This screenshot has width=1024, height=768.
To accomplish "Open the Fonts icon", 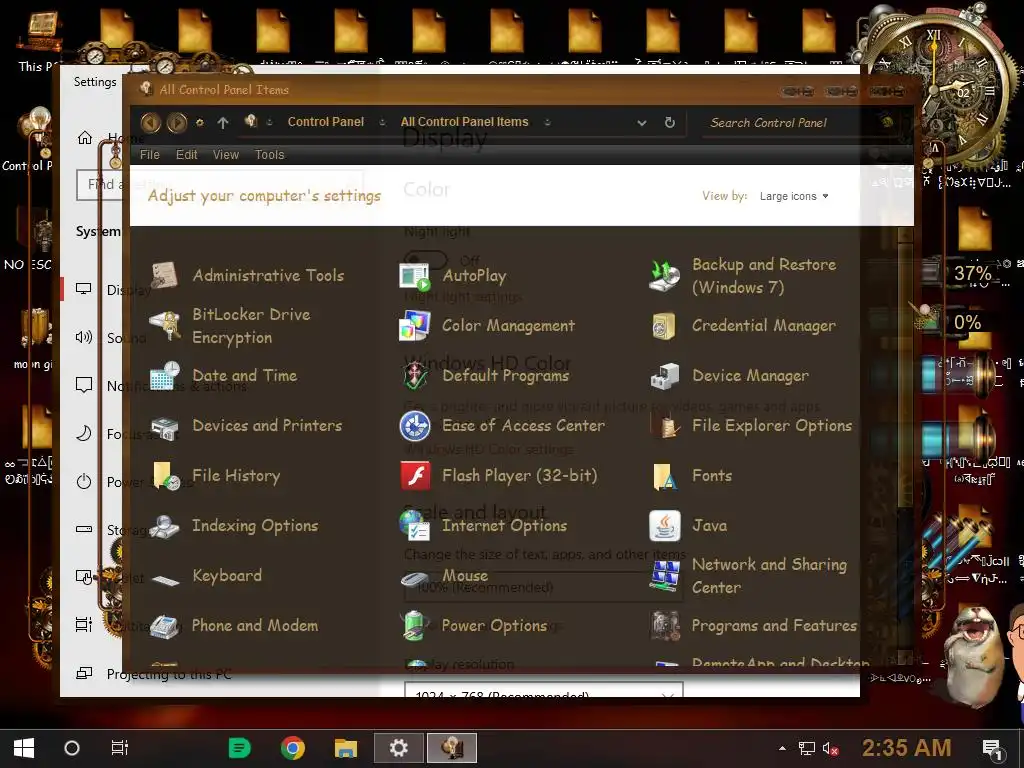I will tap(664, 475).
